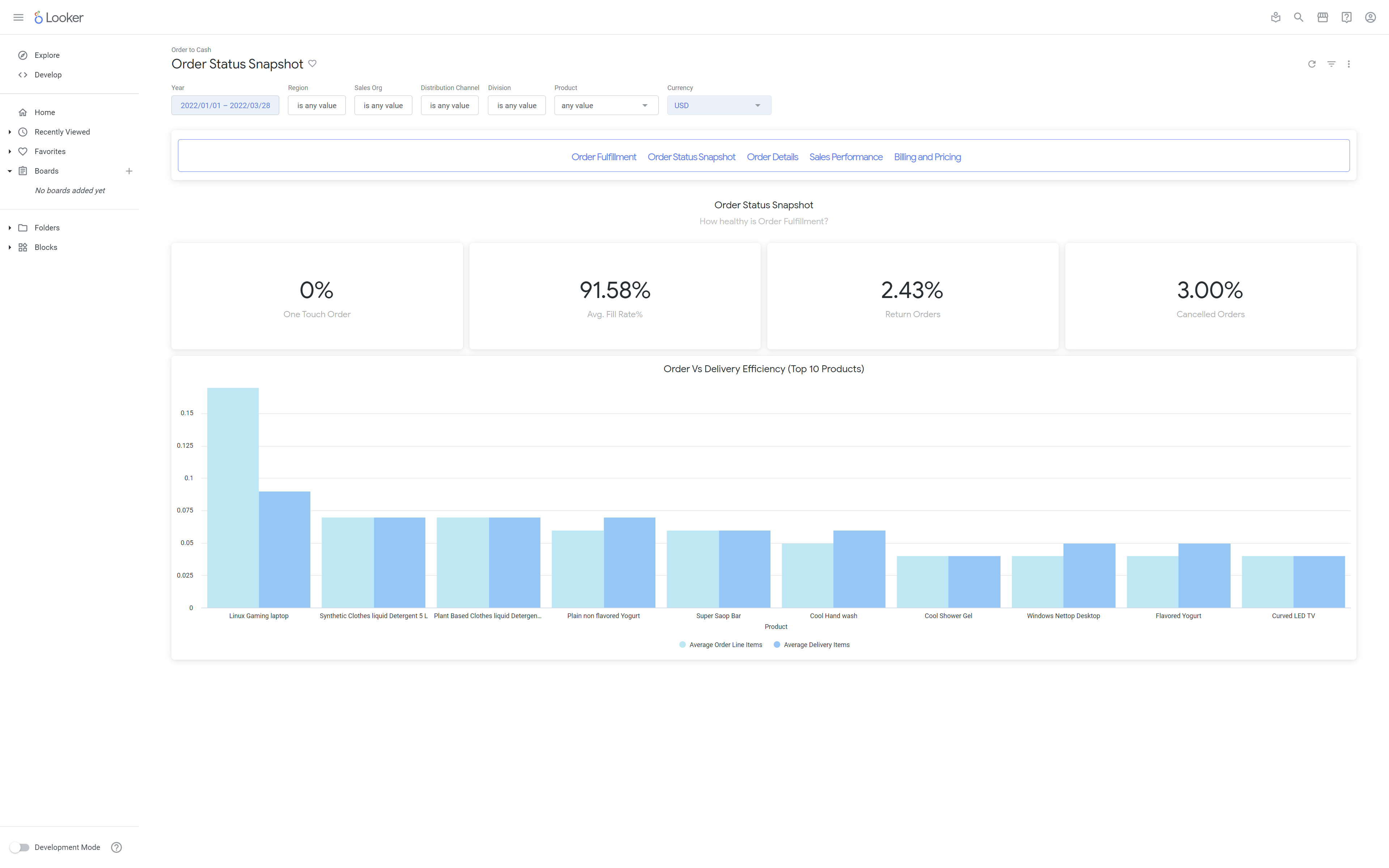The height and width of the screenshot is (868, 1389).
Task: Open the Order Status Snapshot dashboard link
Action: (692, 157)
